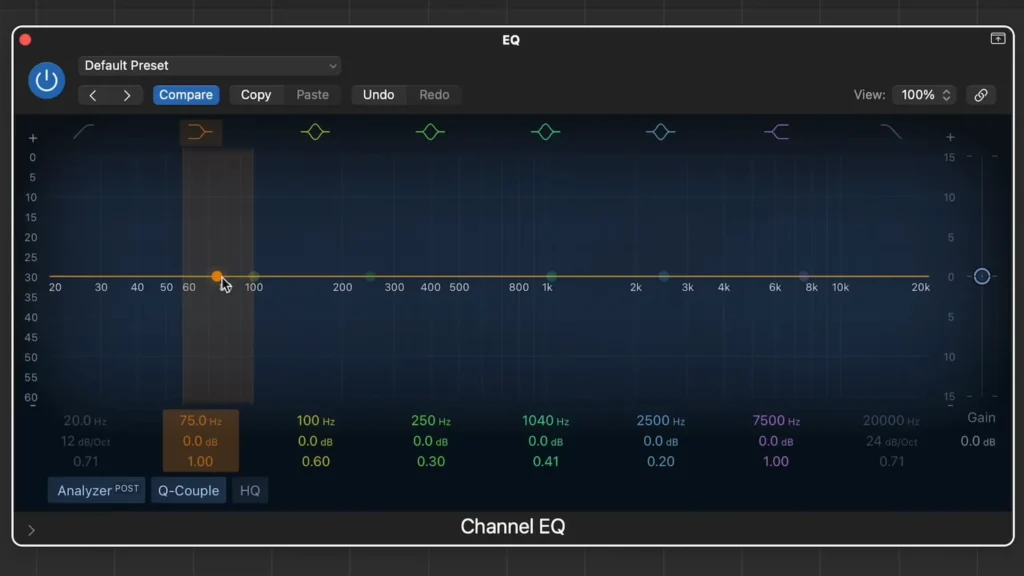The image size is (1024, 576).
Task: Toggle the blue bell band at 2500 Hz
Action: click(660, 132)
